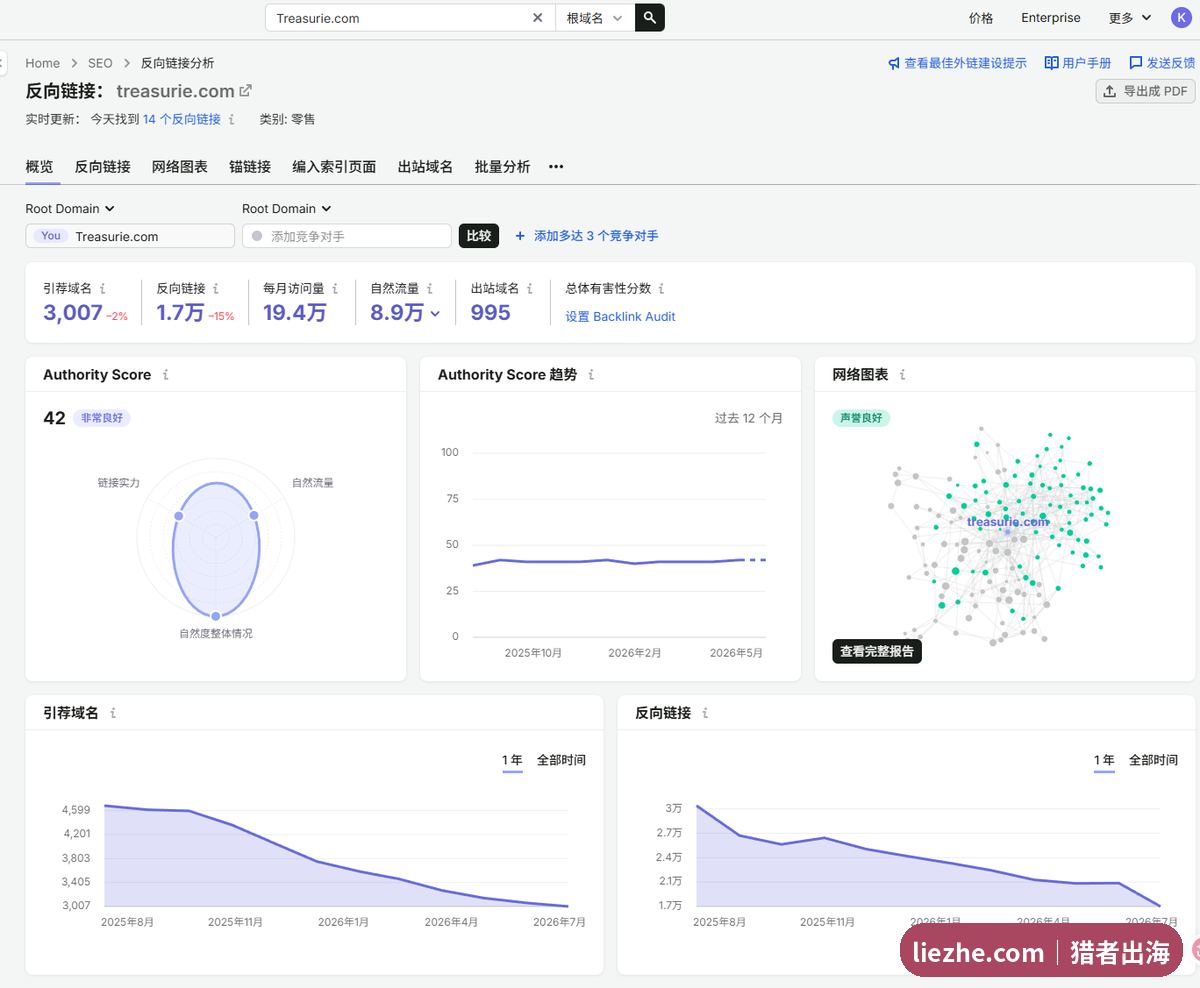
Task: Click info icon next to 引荐域名 metric
Action: (x=103, y=288)
